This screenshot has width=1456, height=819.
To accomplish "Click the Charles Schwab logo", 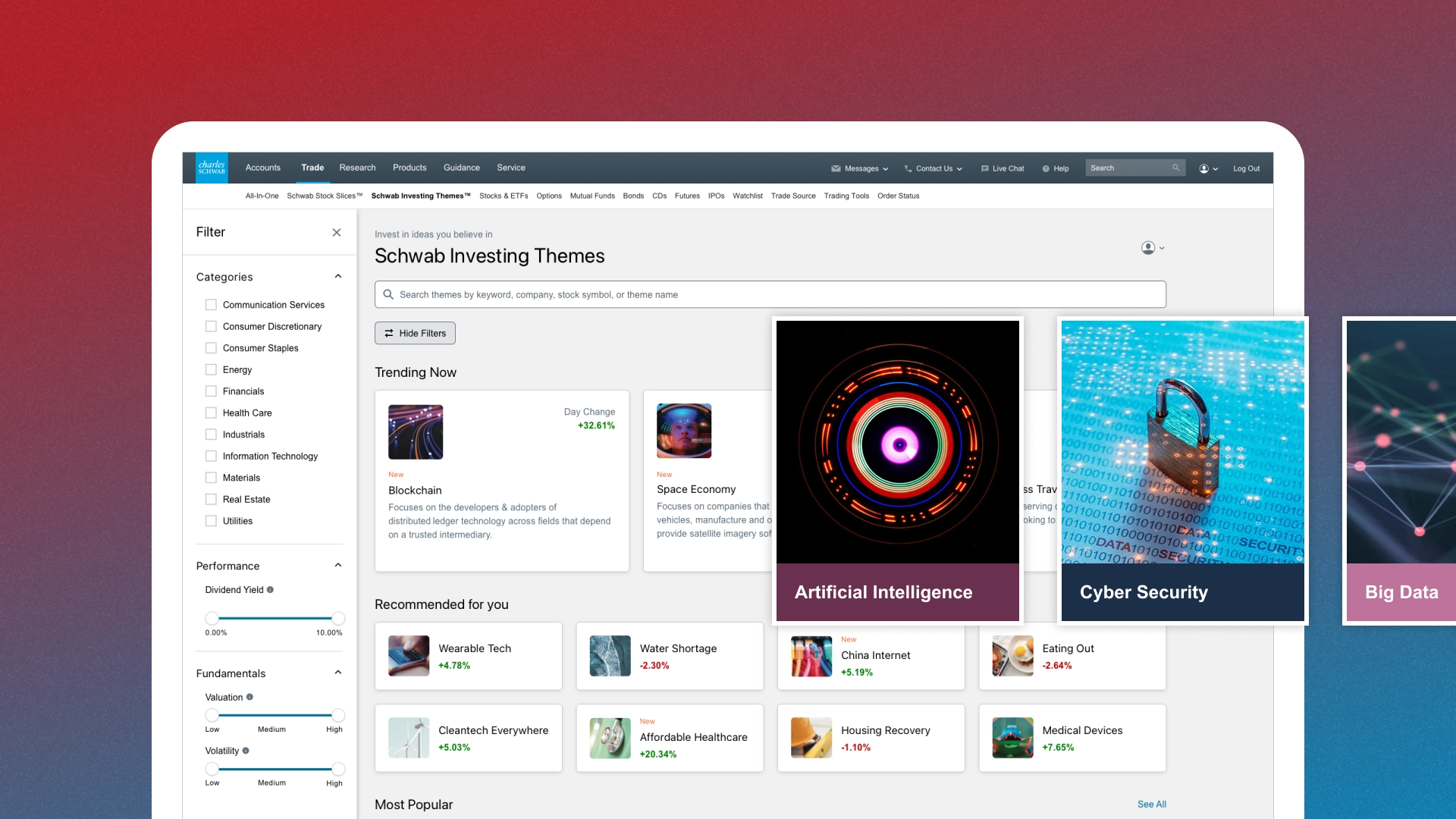I will 212,168.
